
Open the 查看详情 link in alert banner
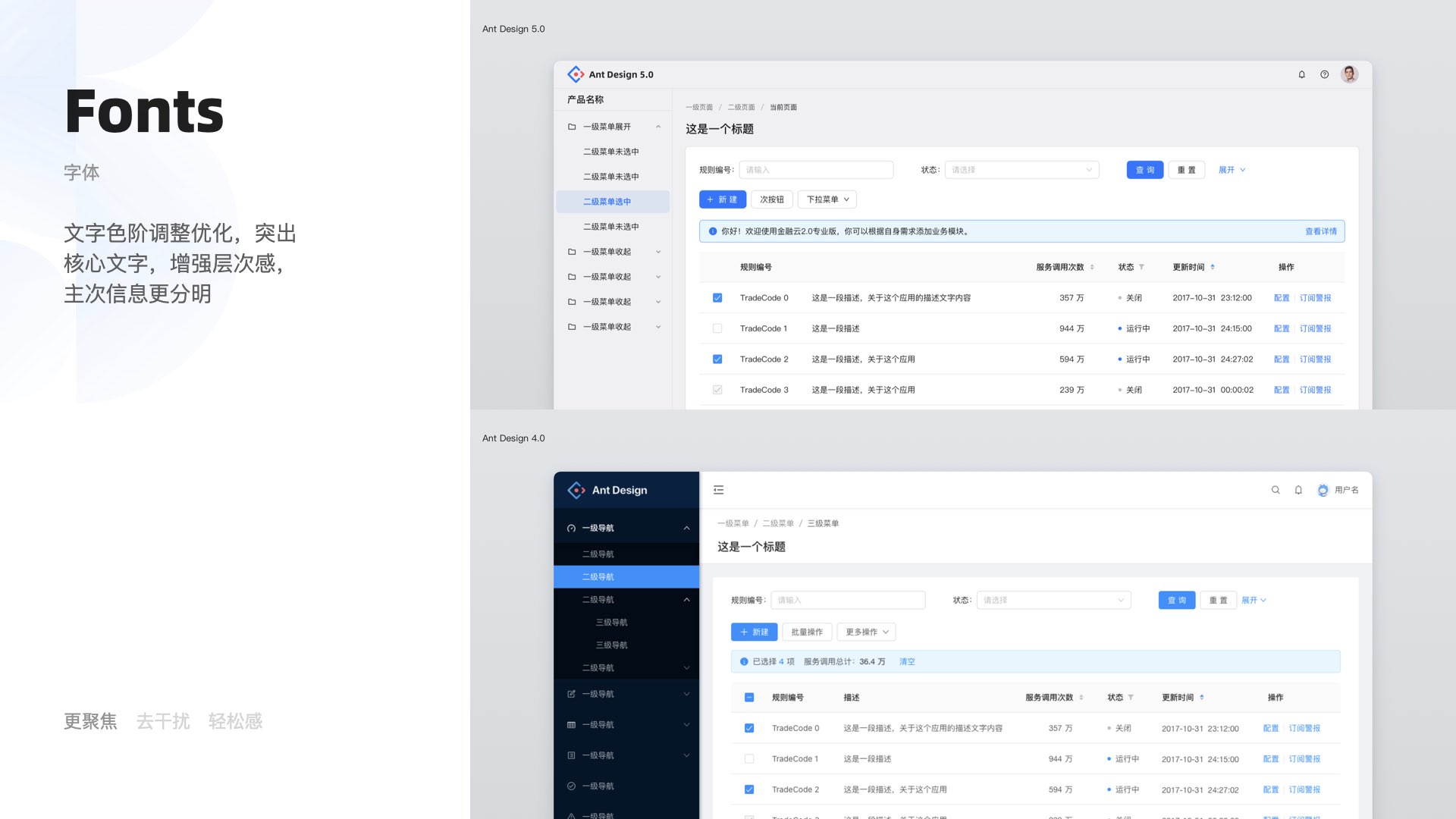tap(1321, 231)
